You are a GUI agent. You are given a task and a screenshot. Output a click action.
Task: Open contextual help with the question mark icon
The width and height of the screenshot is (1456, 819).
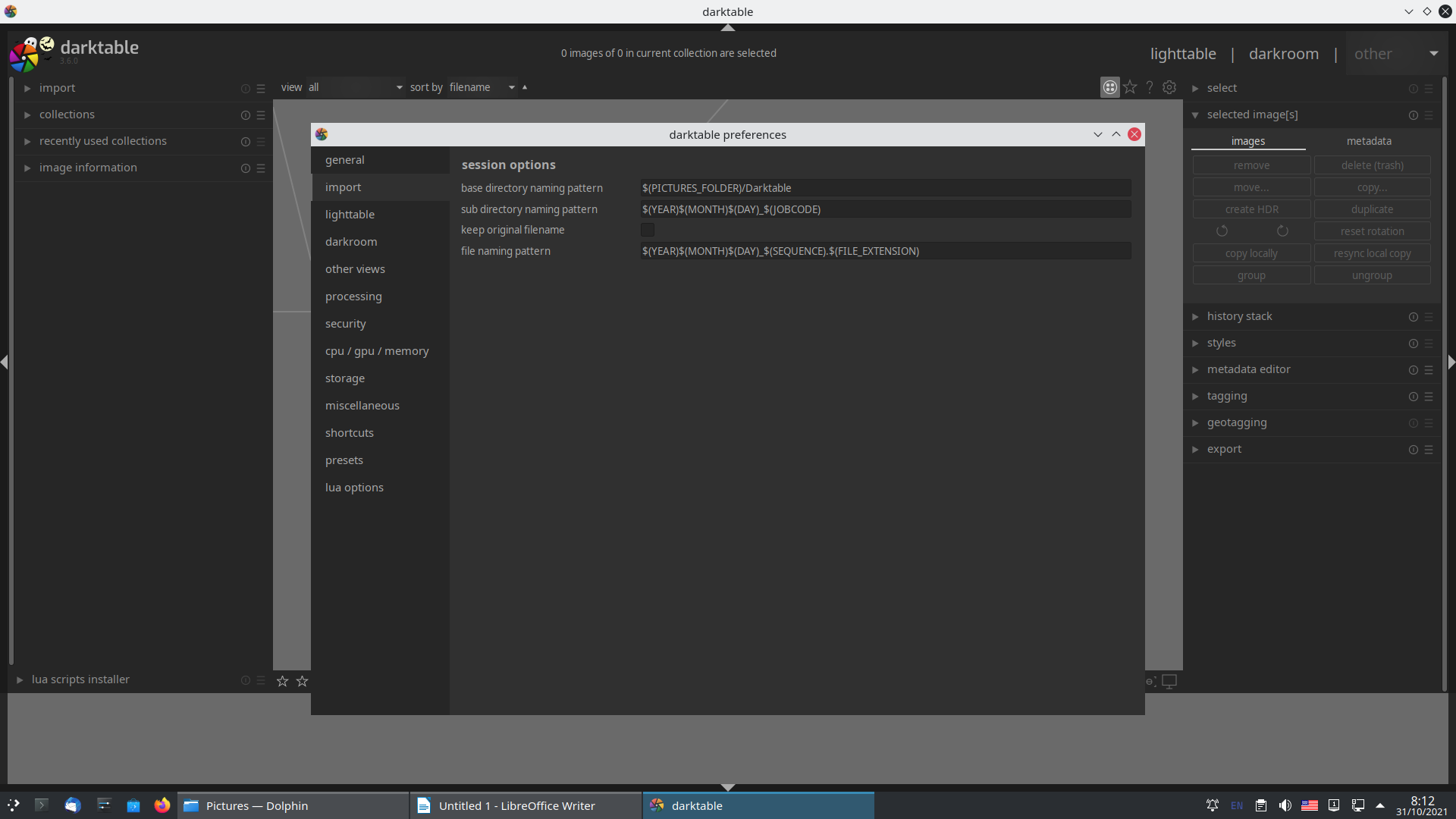click(x=1150, y=87)
